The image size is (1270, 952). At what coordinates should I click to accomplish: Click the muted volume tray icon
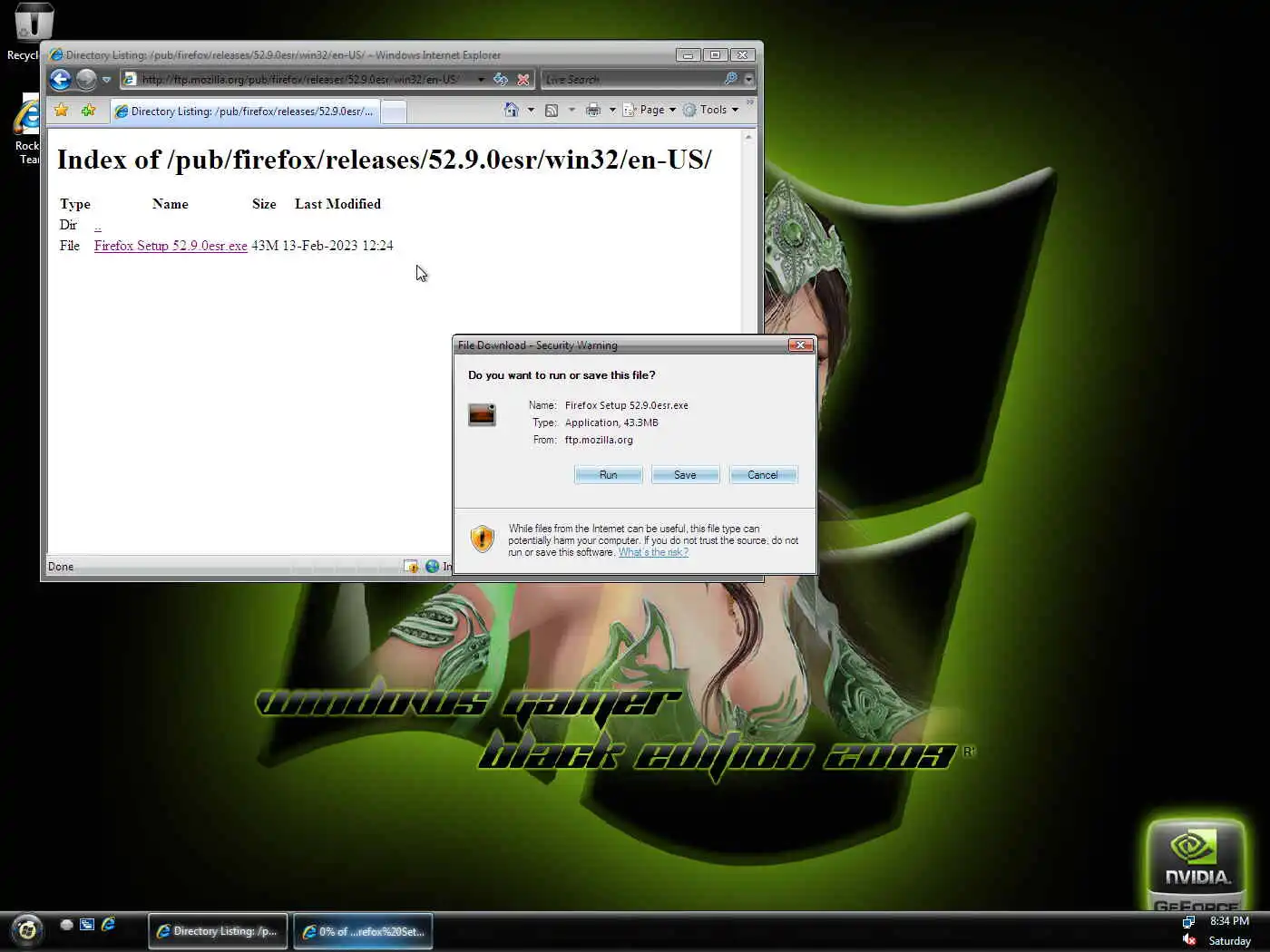pyautogui.click(x=1189, y=940)
